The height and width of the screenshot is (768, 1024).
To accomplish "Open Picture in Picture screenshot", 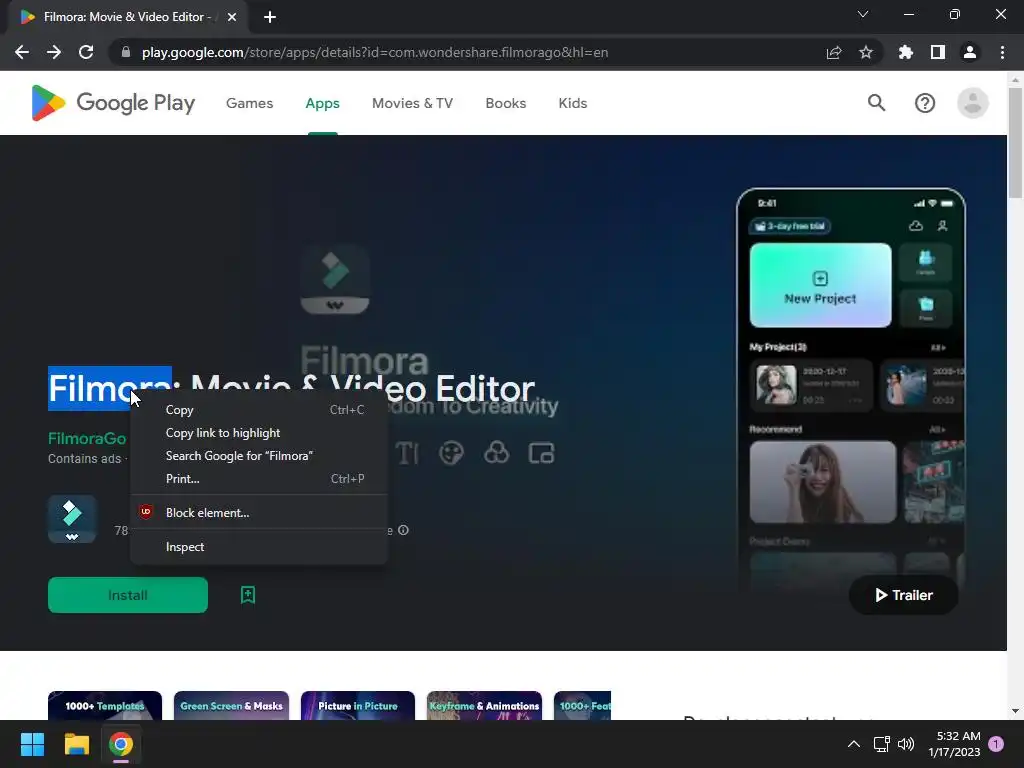I will (x=358, y=705).
